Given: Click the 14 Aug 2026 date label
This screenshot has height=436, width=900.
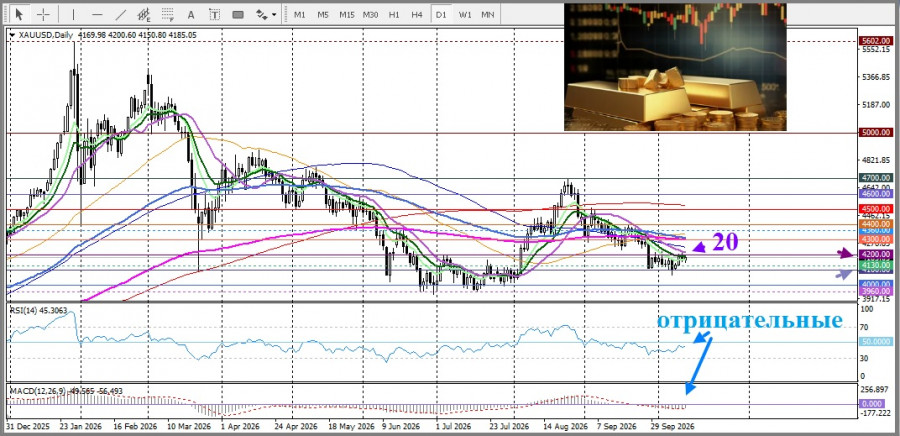Looking at the screenshot, I should tap(567, 427).
